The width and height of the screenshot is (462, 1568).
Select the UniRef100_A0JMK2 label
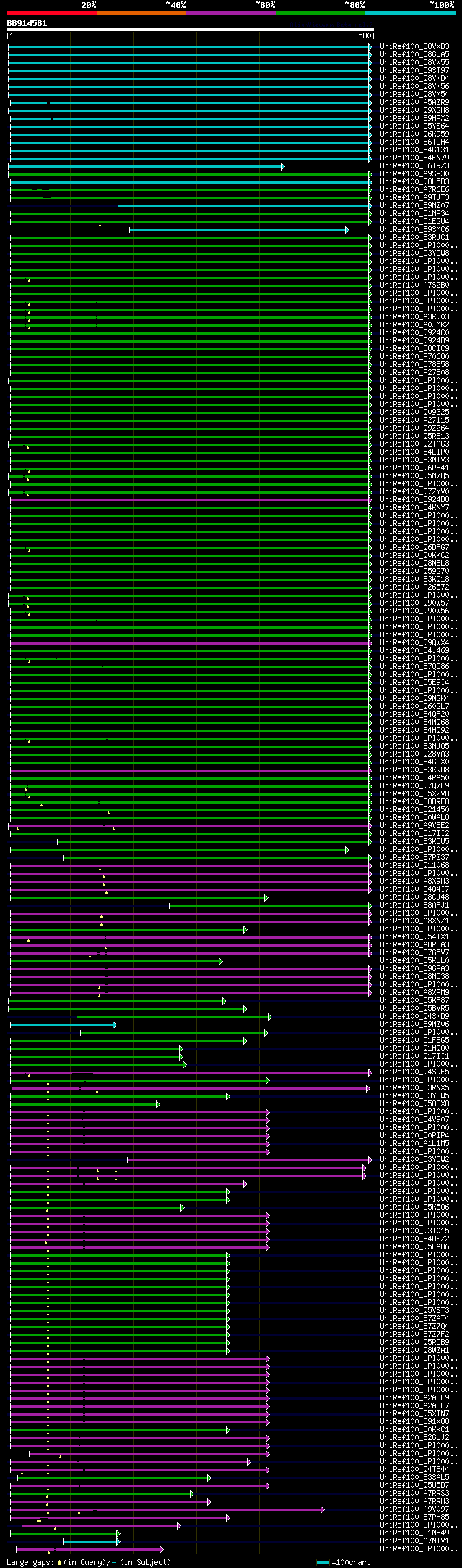414,325
